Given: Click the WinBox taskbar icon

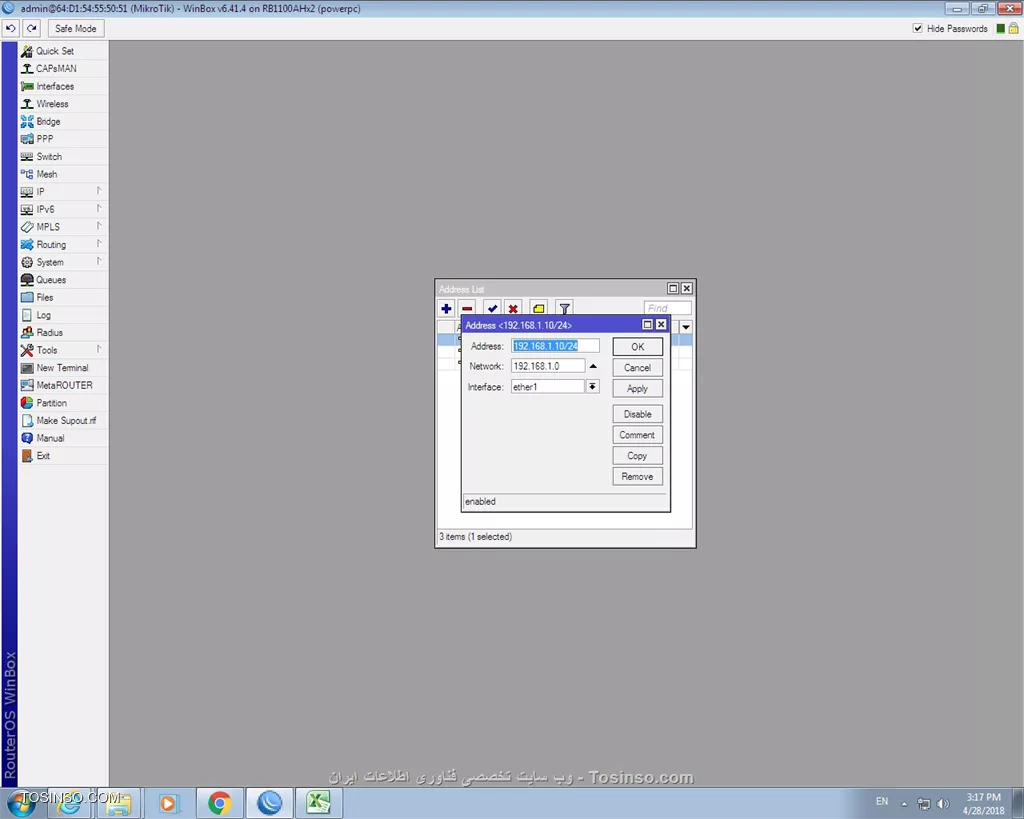Looking at the screenshot, I should (269, 803).
